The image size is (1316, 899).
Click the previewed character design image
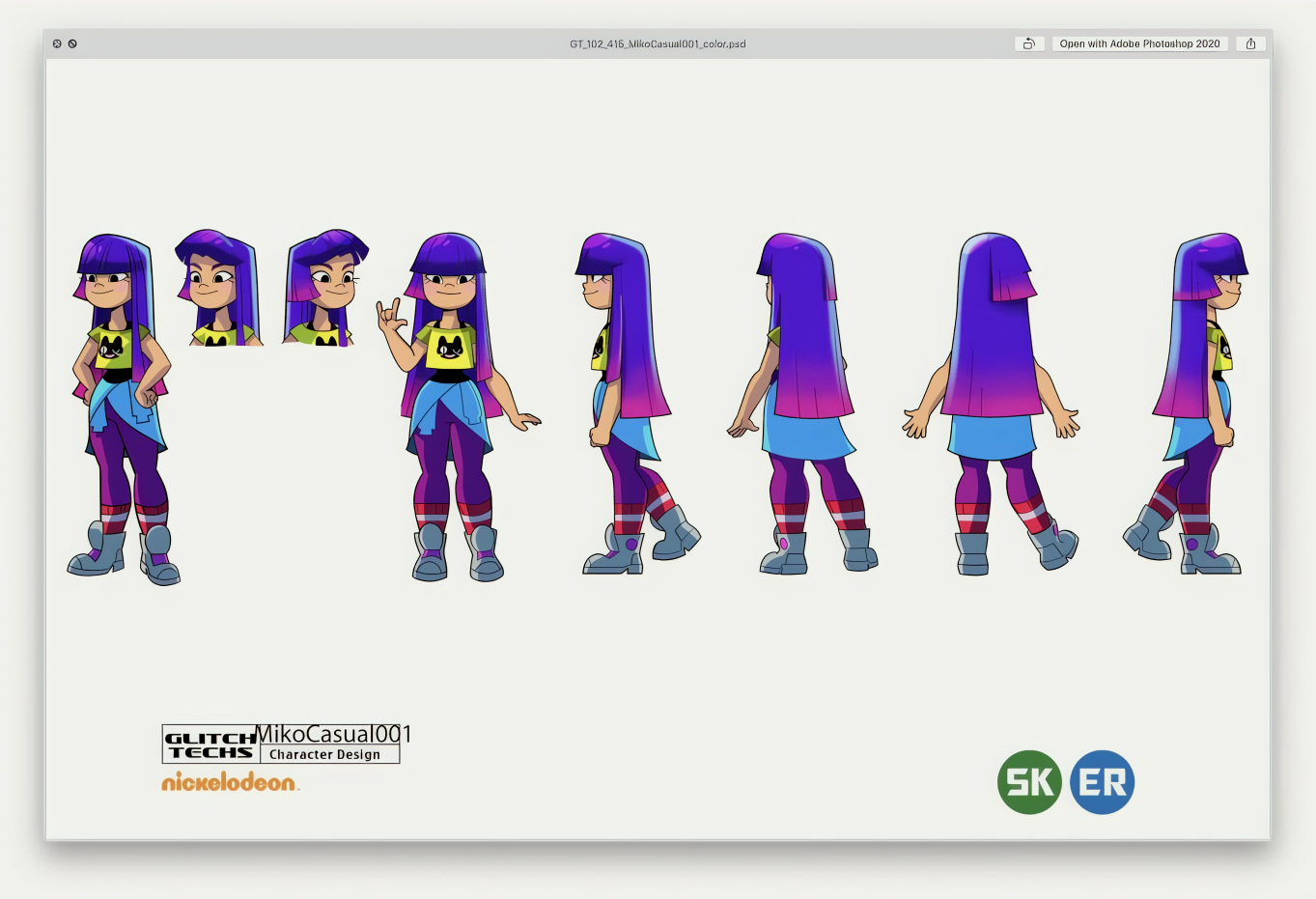coord(658,449)
